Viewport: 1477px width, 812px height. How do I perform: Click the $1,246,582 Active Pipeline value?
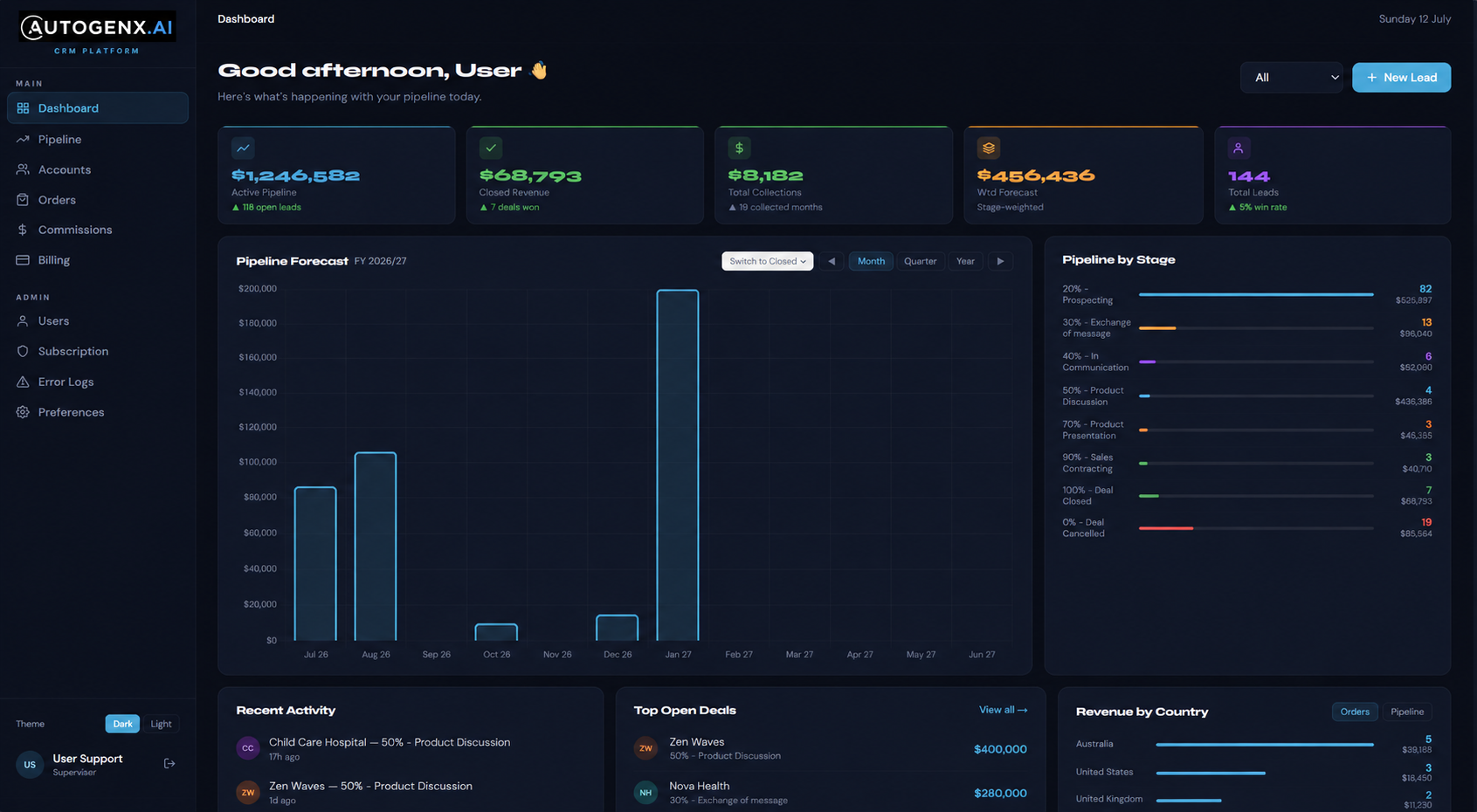coord(295,175)
